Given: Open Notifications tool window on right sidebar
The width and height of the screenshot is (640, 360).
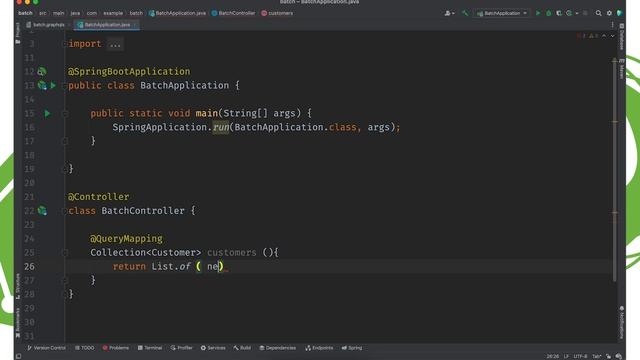Looking at the screenshot, I should tap(622, 322).
